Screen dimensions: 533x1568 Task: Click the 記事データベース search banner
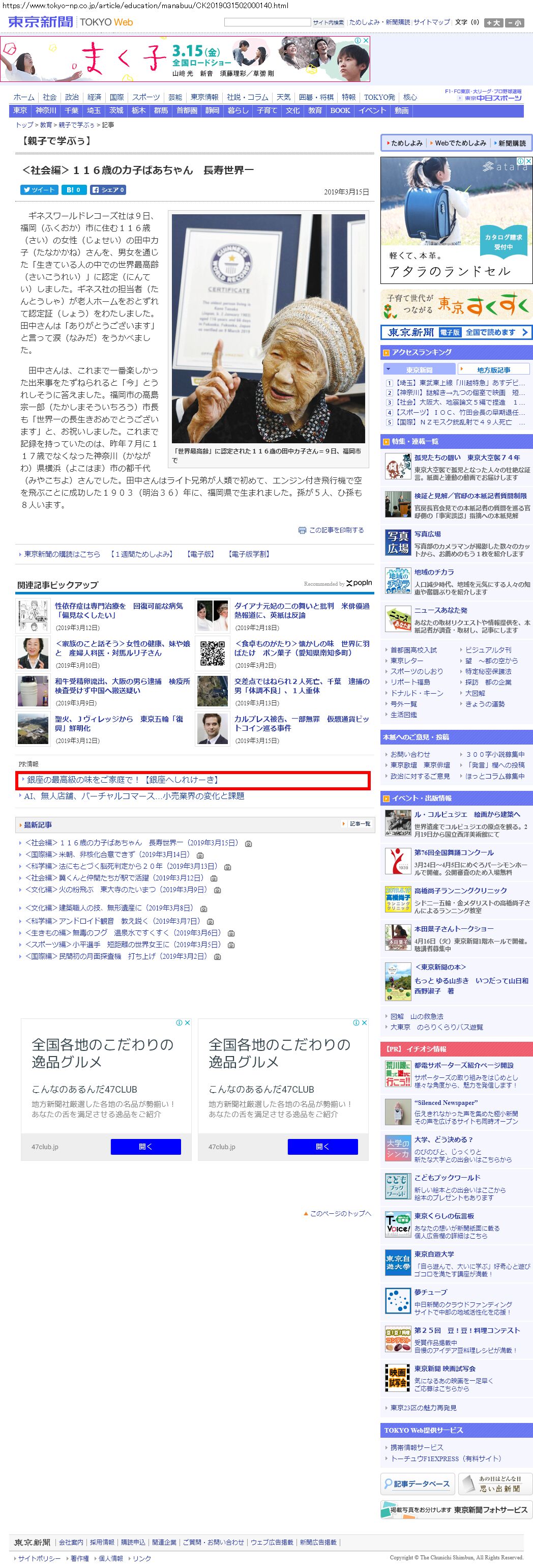(x=418, y=1484)
